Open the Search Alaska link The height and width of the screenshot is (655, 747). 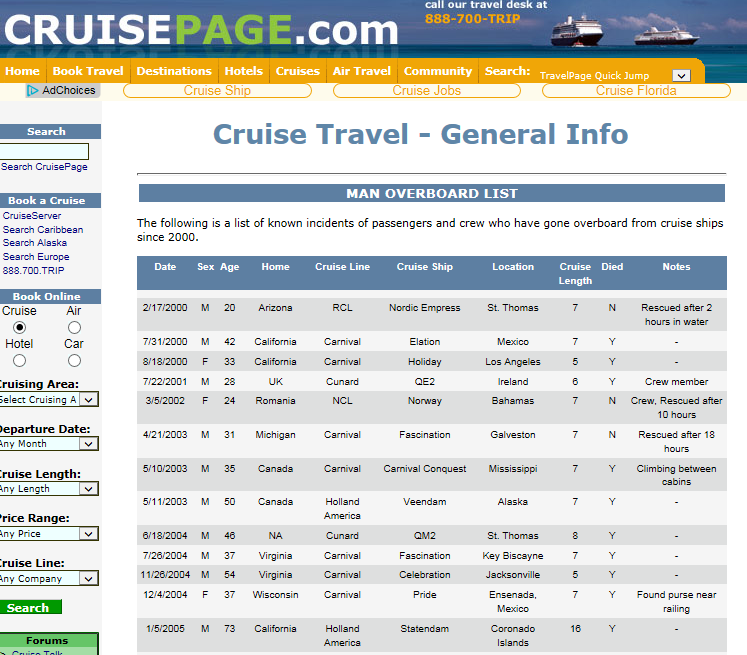click(x=35, y=243)
